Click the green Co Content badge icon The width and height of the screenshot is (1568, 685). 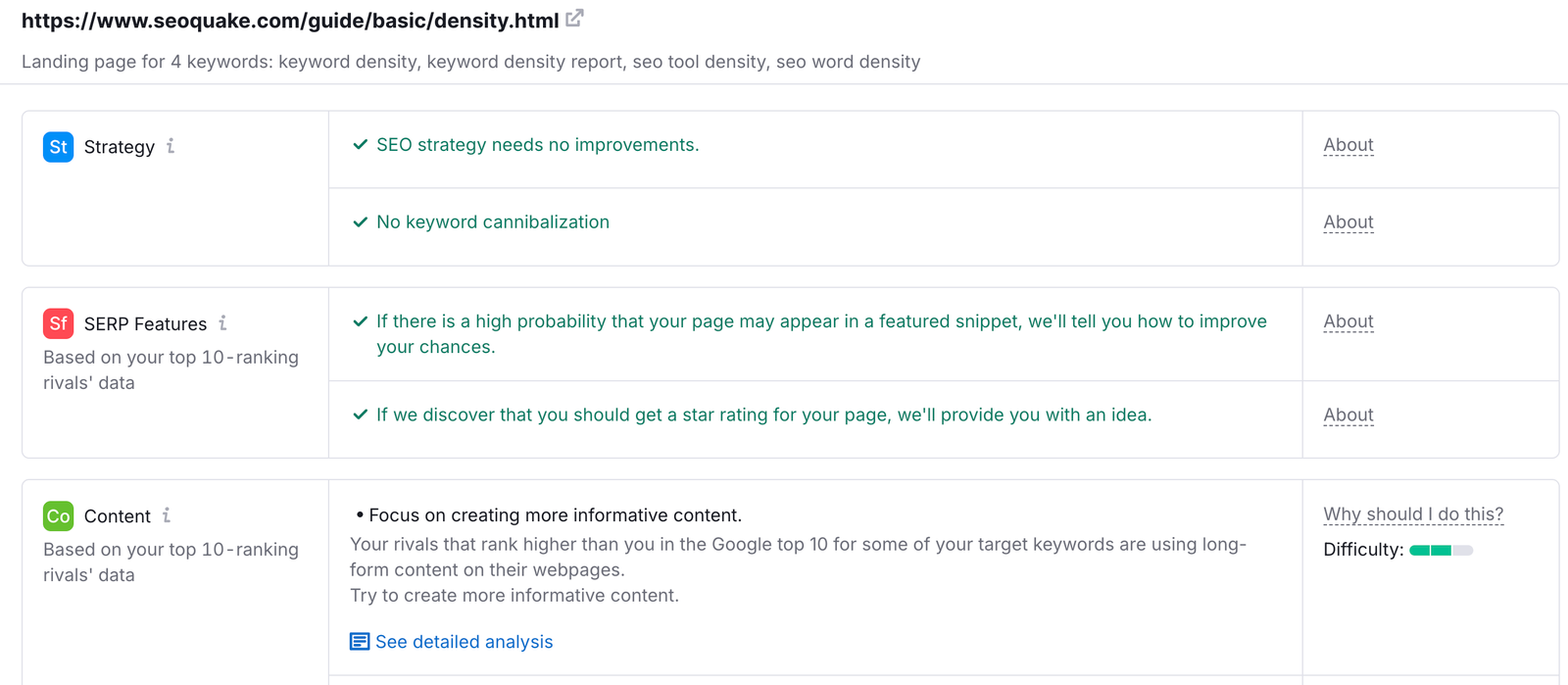pos(58,515)
